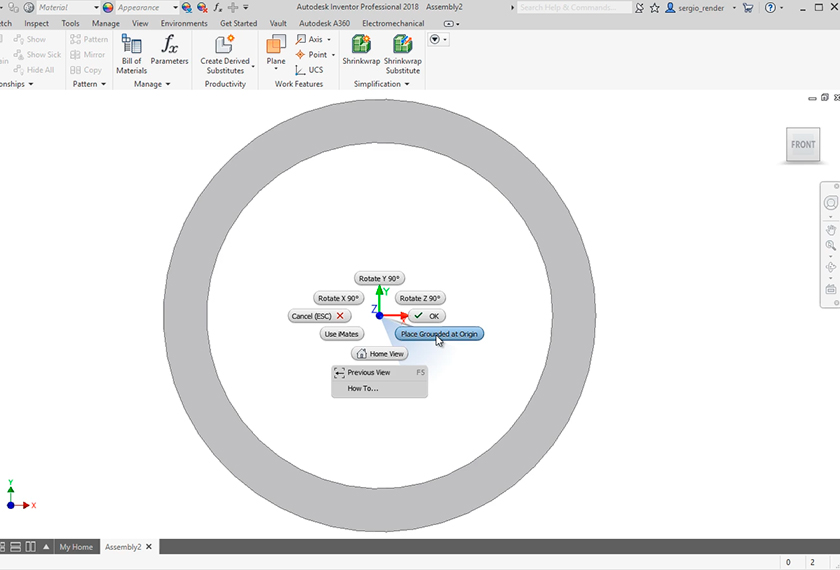Open the Bill of Materials tool
This screenshot has height=570, width=840.
131,53
